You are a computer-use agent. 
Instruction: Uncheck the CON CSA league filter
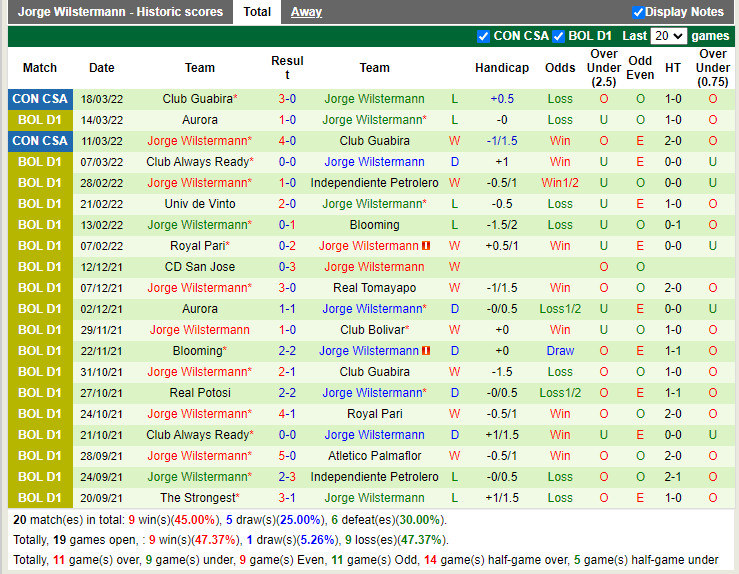[483, 36]
